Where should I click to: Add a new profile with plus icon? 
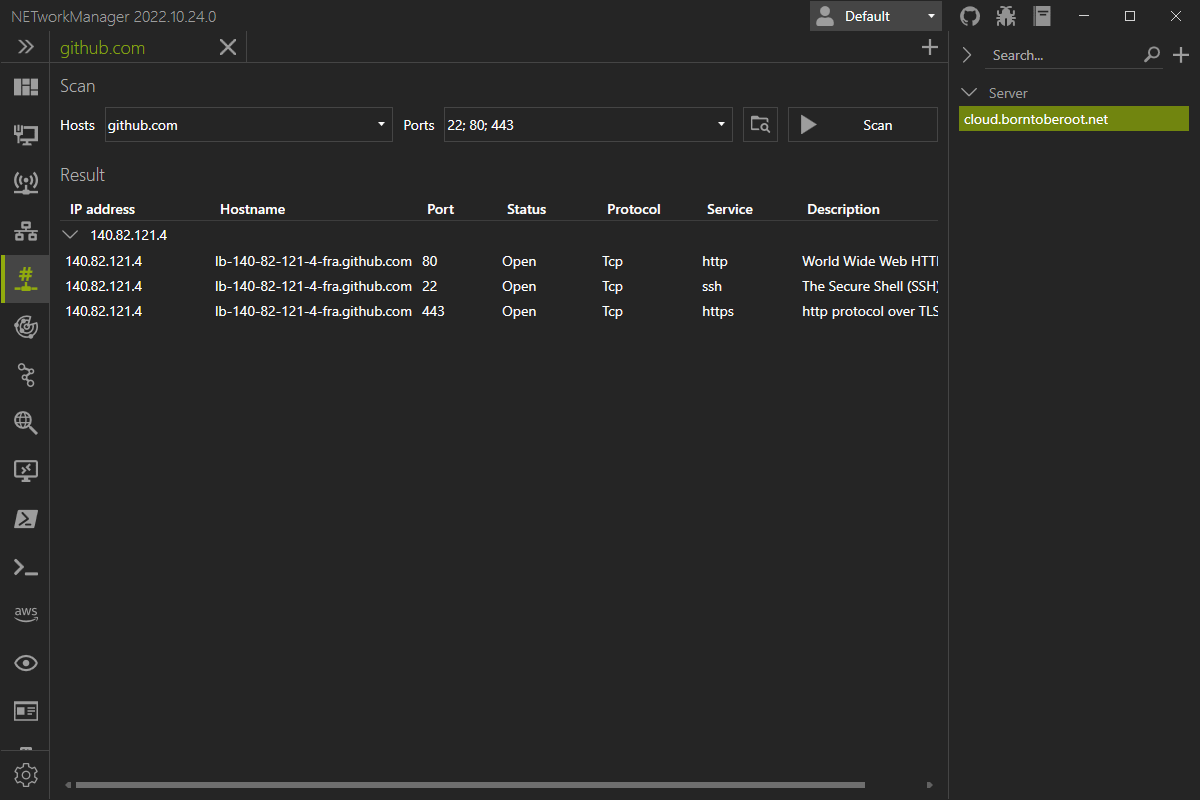click(x=1180, y=55)
